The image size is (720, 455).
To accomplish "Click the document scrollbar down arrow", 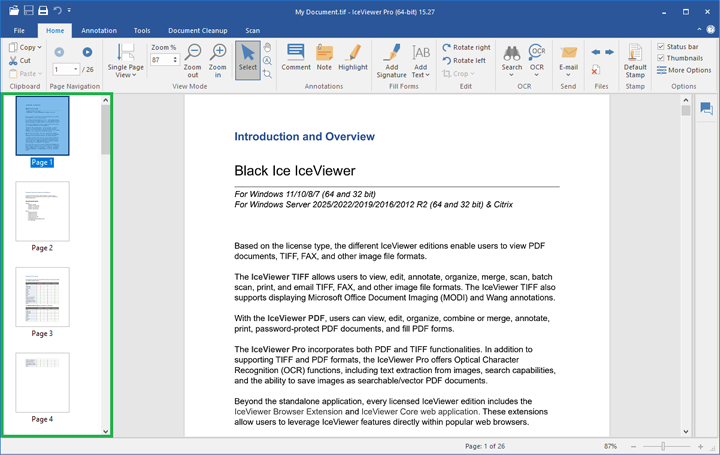I will pos(686,432).
